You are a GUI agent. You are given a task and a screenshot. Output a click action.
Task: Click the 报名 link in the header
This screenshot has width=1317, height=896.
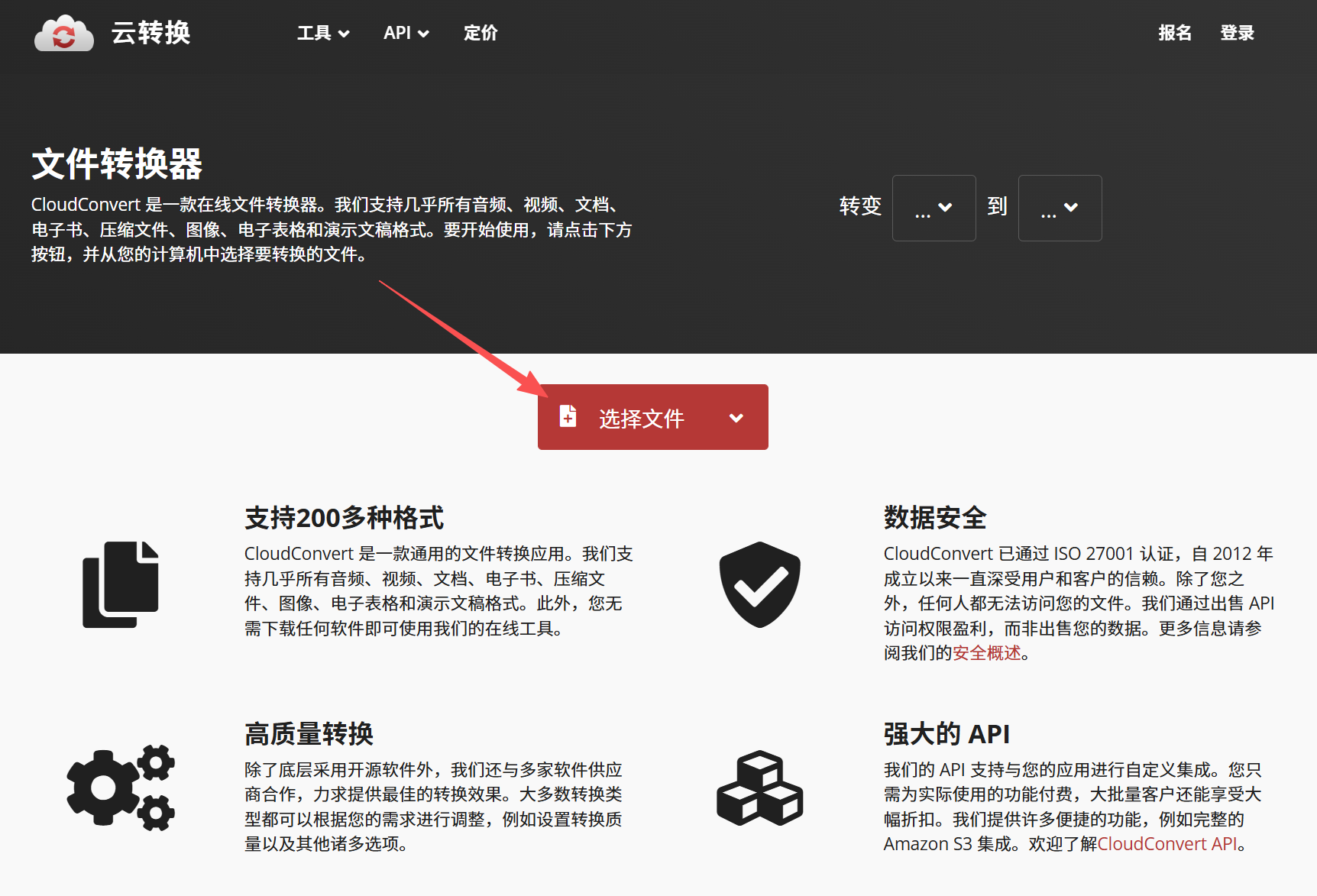click(1175, 33)
